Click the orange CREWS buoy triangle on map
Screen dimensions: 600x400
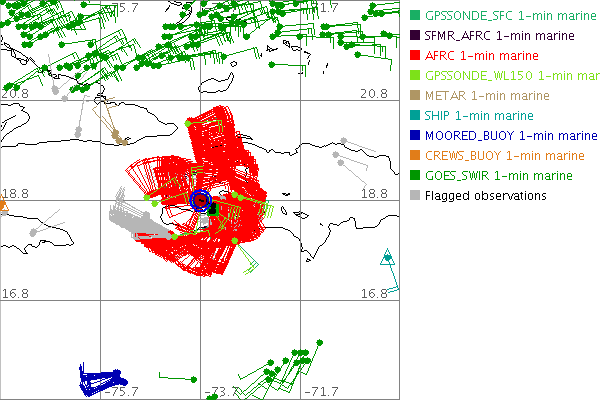click(x=3, y=207)
